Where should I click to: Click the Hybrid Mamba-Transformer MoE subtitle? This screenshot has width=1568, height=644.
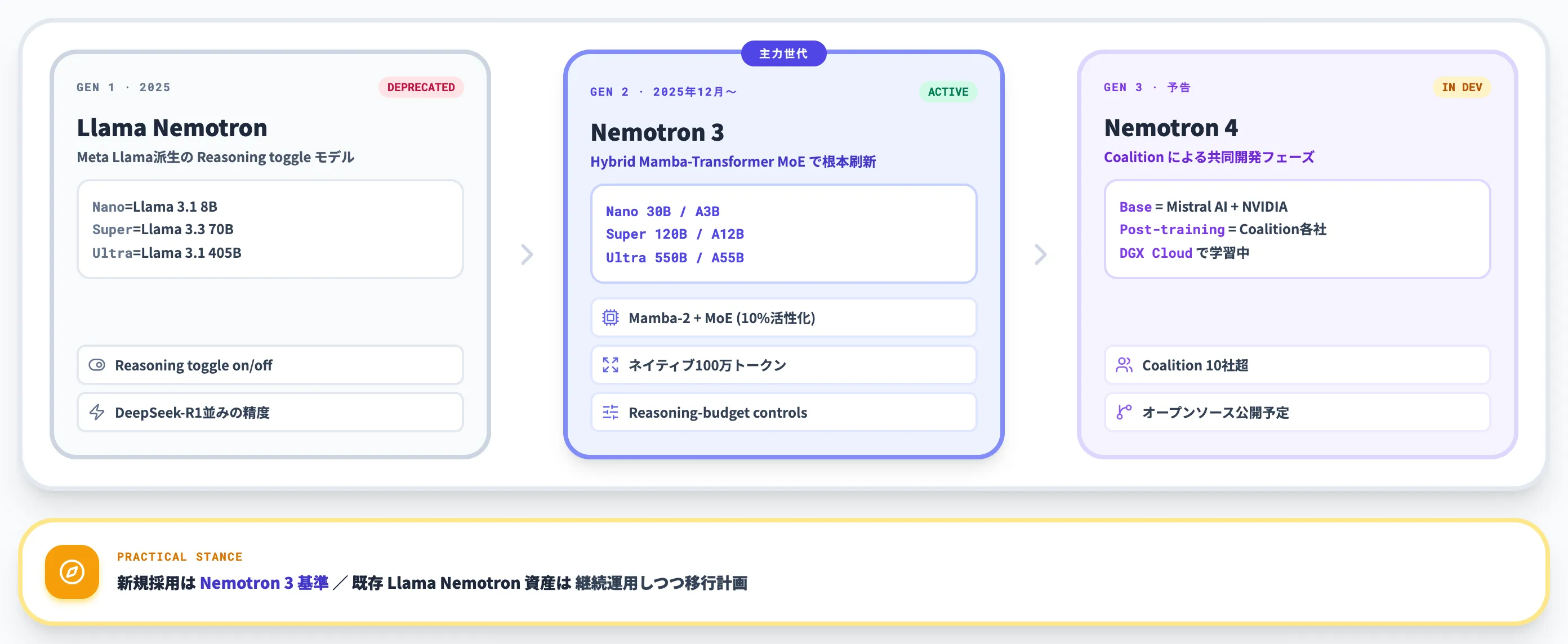click(733, 161)
